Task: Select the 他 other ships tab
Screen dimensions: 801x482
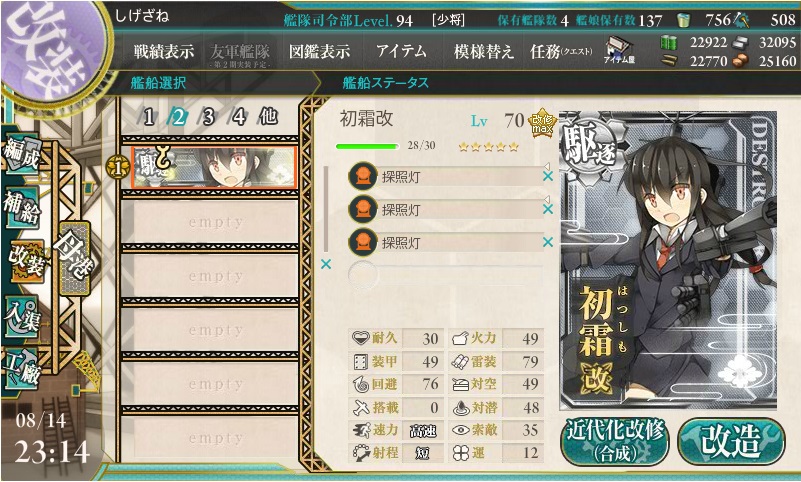Action: pos(269,116)
